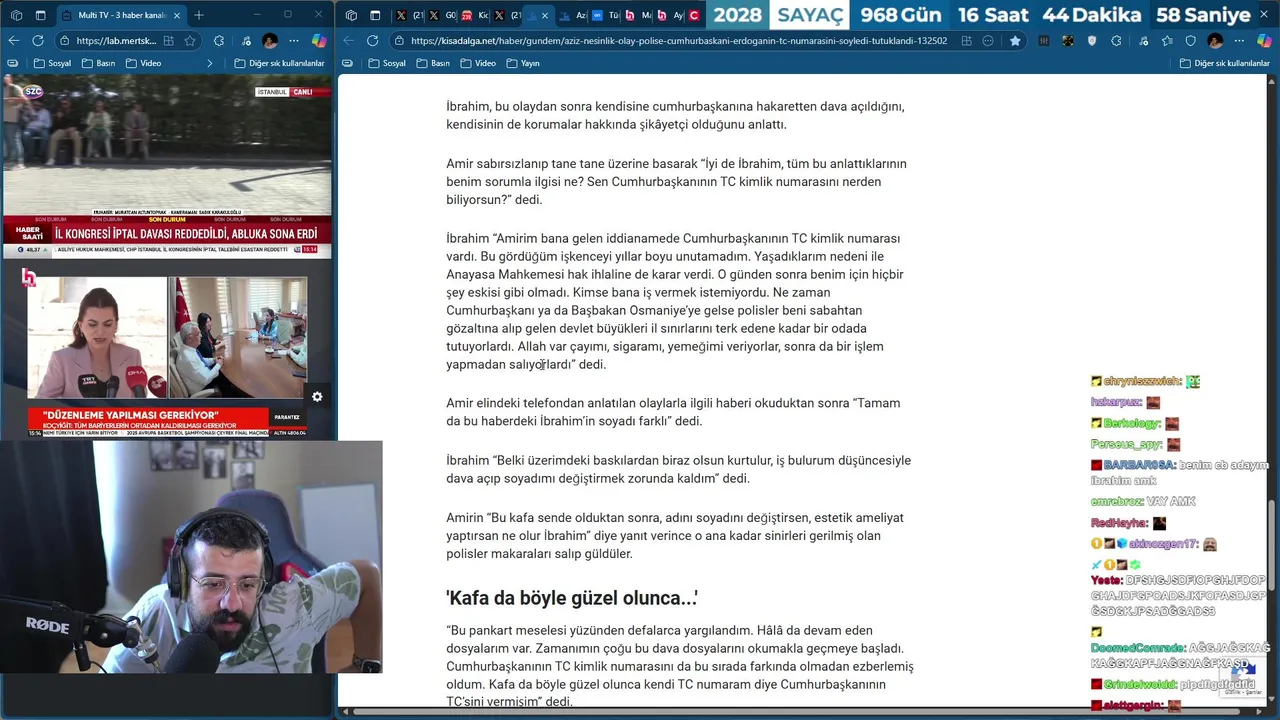This screenshot has height=720, width=1280.
Task: Open workspaces icon in kisadalga window
Action: [351, 15]
